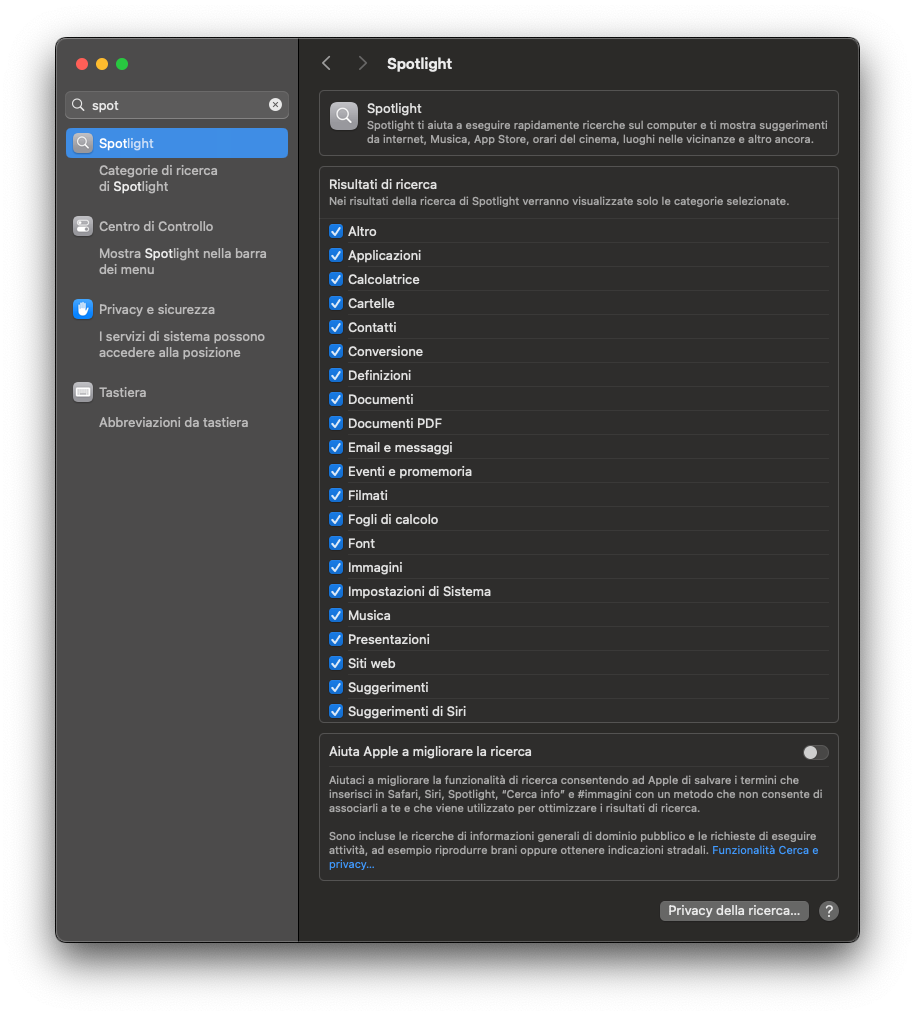Uncheck the Calcolatrice checkbox

tap(336, 279)
